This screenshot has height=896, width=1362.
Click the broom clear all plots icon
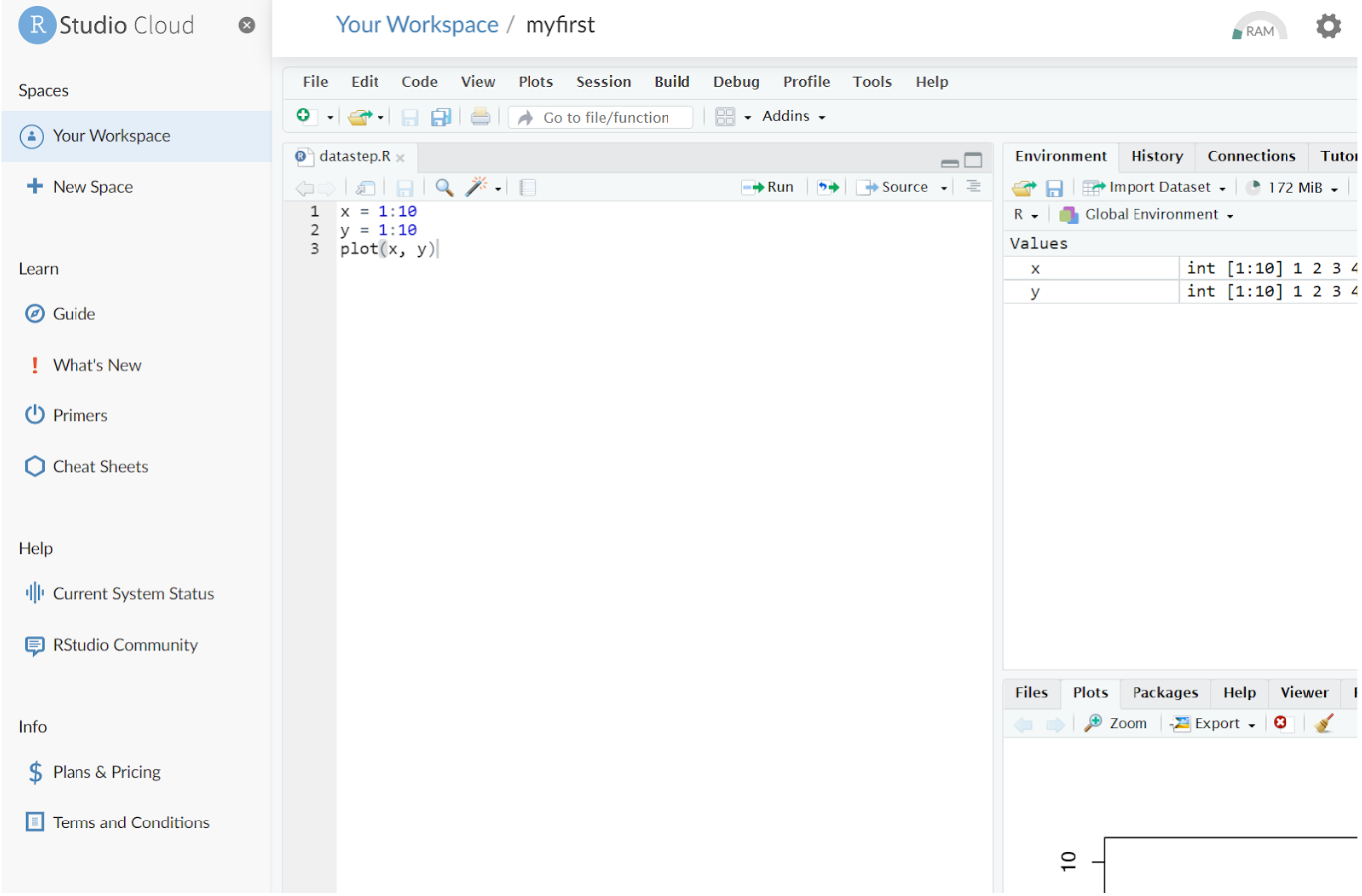coord(1324,723)
